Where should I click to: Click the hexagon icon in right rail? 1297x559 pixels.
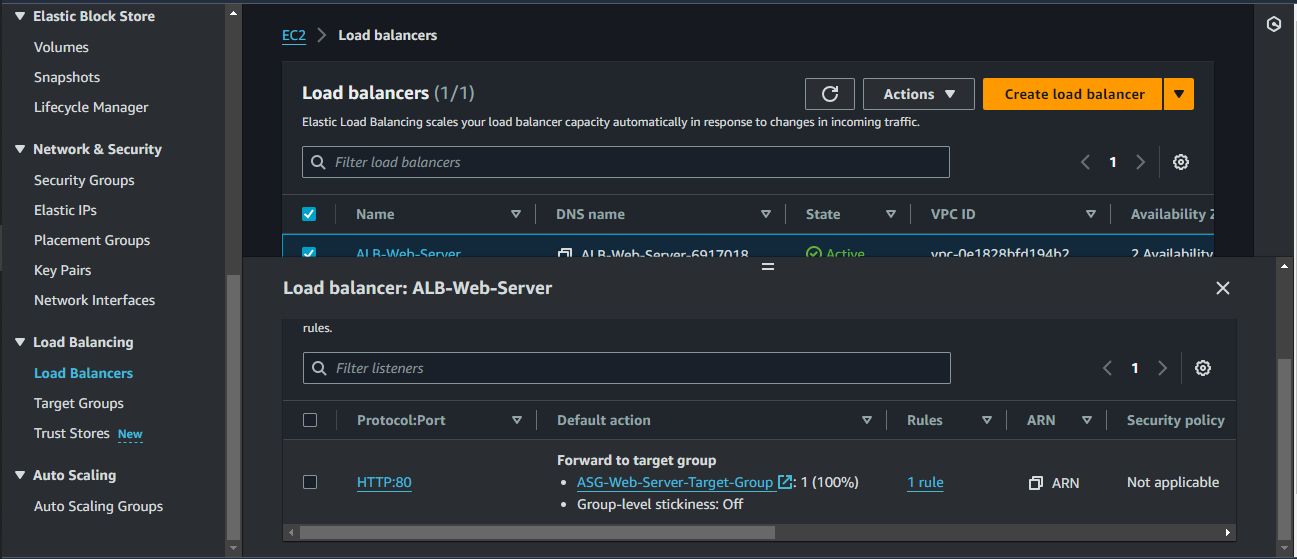coord(1274,25)
